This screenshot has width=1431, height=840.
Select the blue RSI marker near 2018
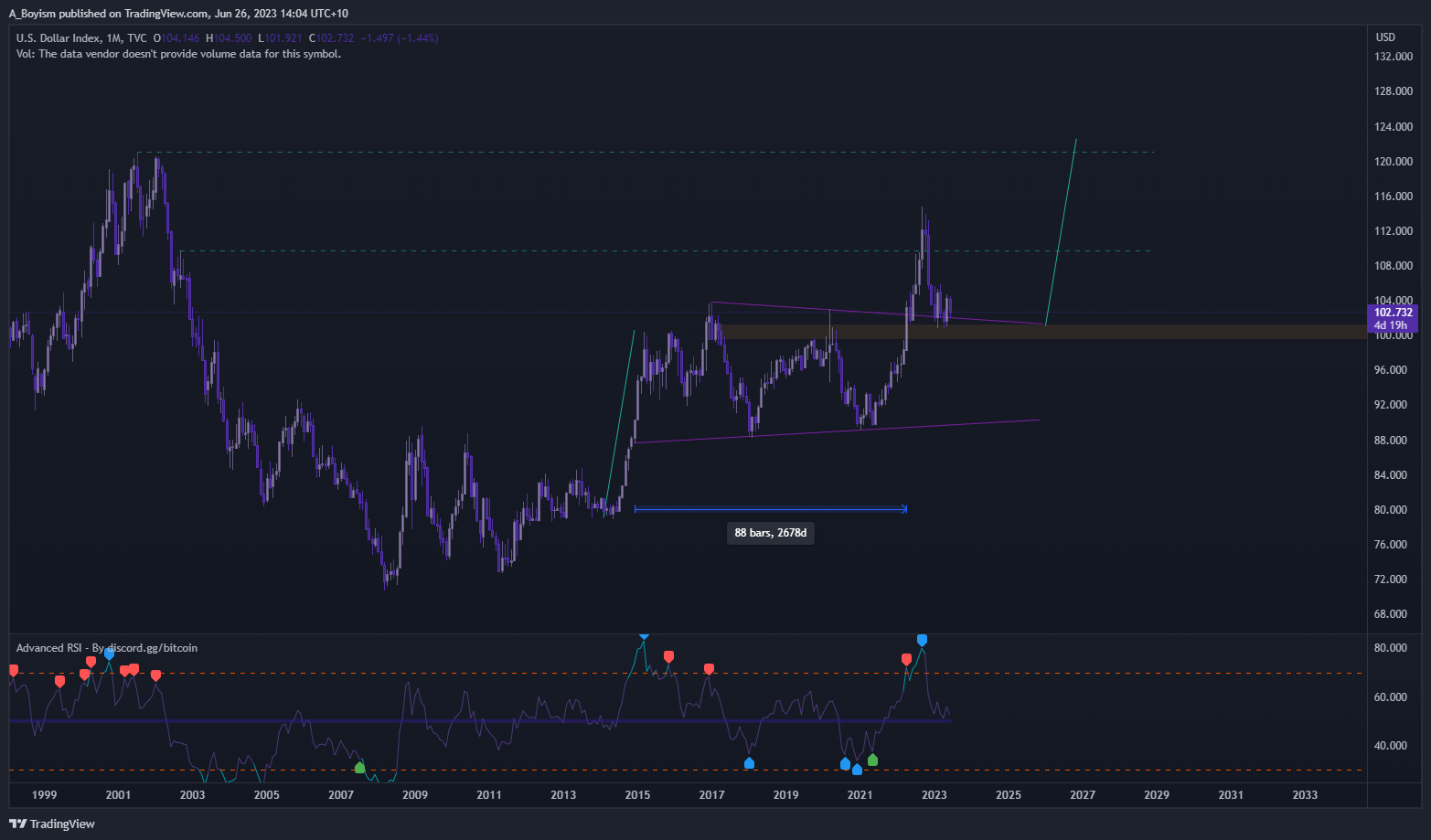(750, 762)
